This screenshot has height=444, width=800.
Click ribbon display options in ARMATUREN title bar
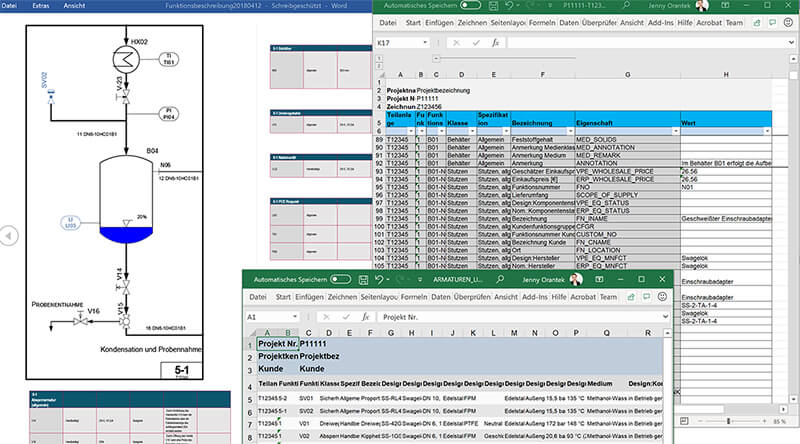[x=599, y=280]
